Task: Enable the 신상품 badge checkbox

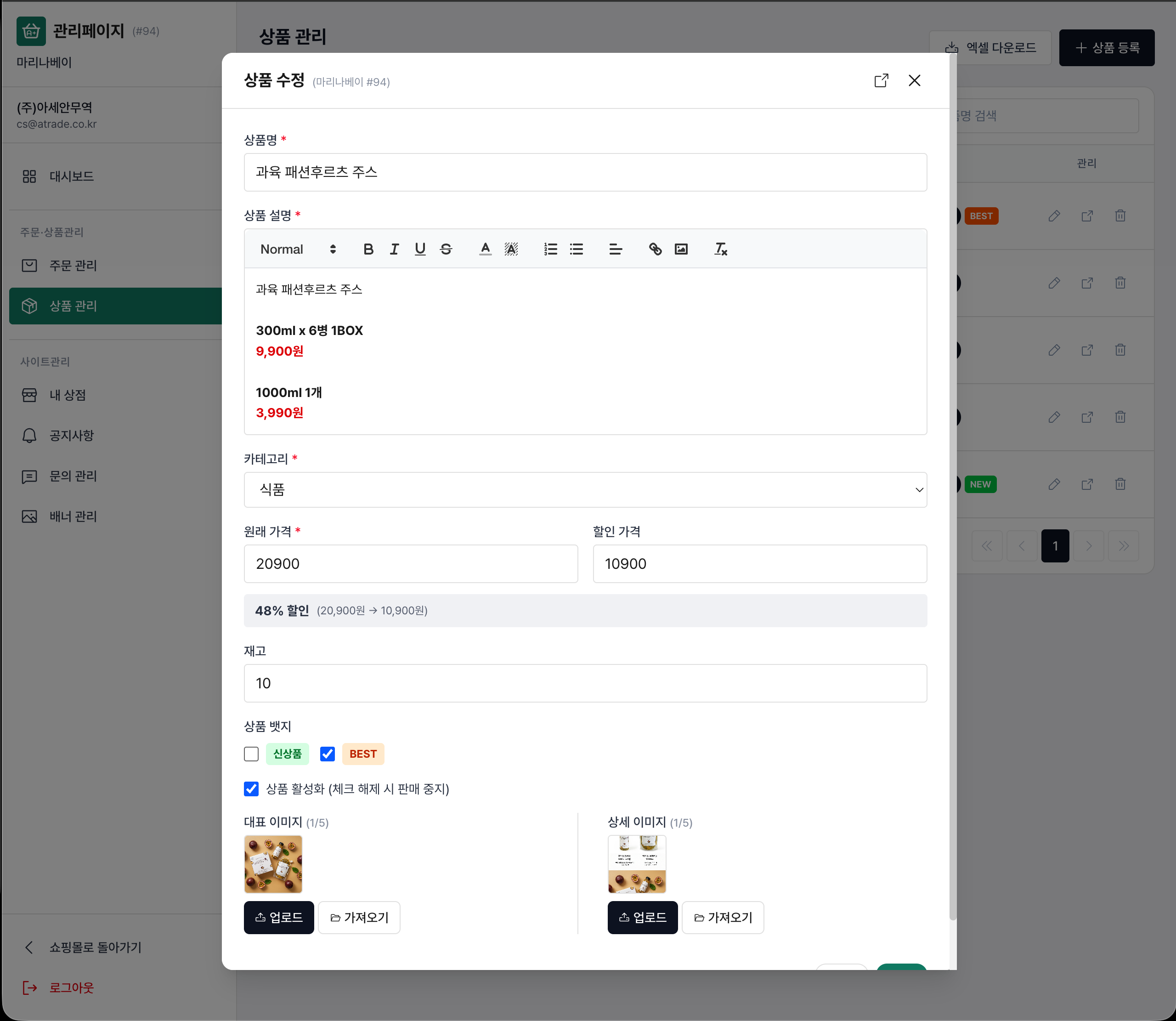Action: click(x=251, y=754)
